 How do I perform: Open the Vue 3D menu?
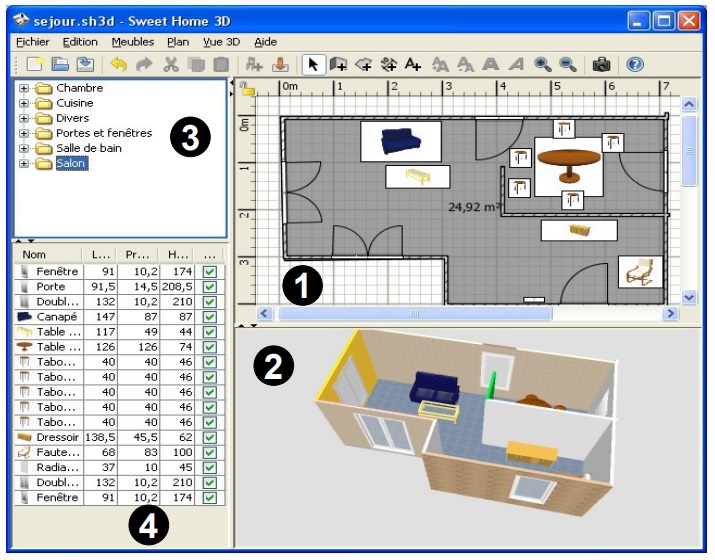tap(222, 42)
